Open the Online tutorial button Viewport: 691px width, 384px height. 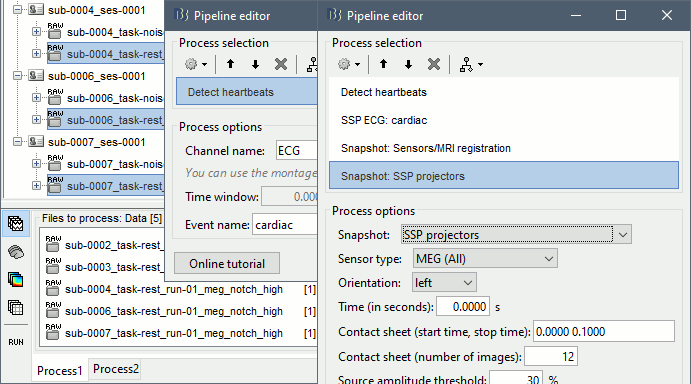click(227, 264)
